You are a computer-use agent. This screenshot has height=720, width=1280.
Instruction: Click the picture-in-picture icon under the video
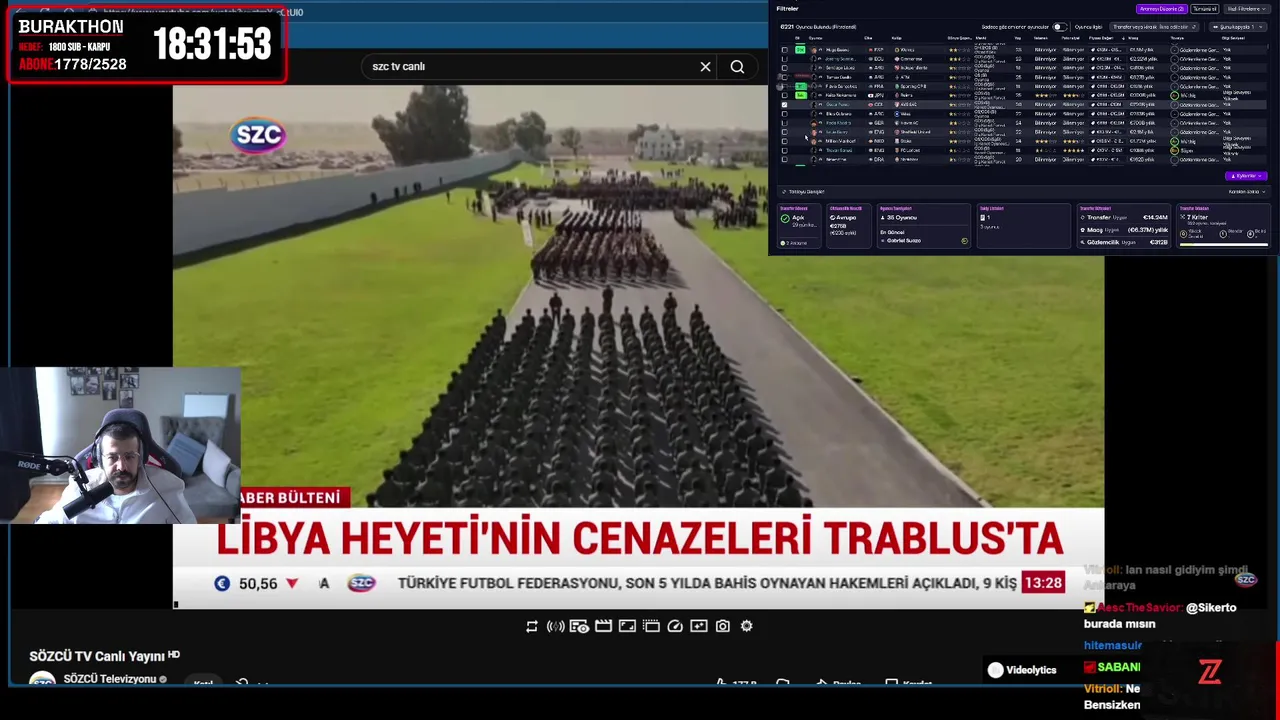point(651,626)
